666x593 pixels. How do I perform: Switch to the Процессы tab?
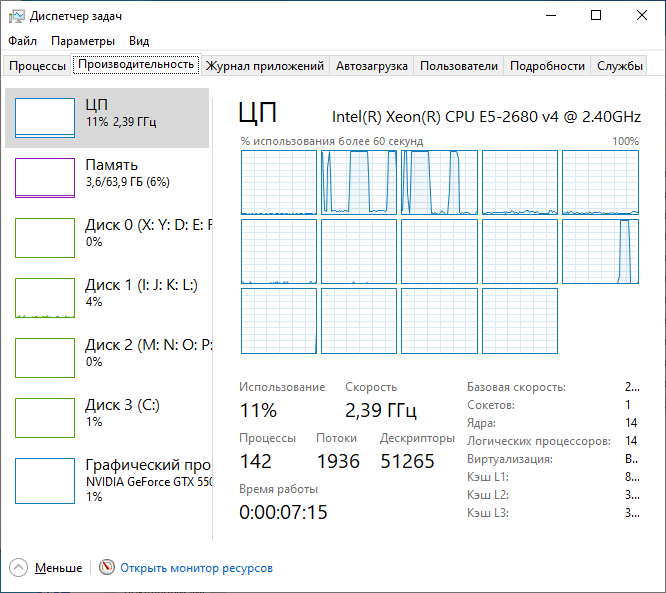(37, 66)
